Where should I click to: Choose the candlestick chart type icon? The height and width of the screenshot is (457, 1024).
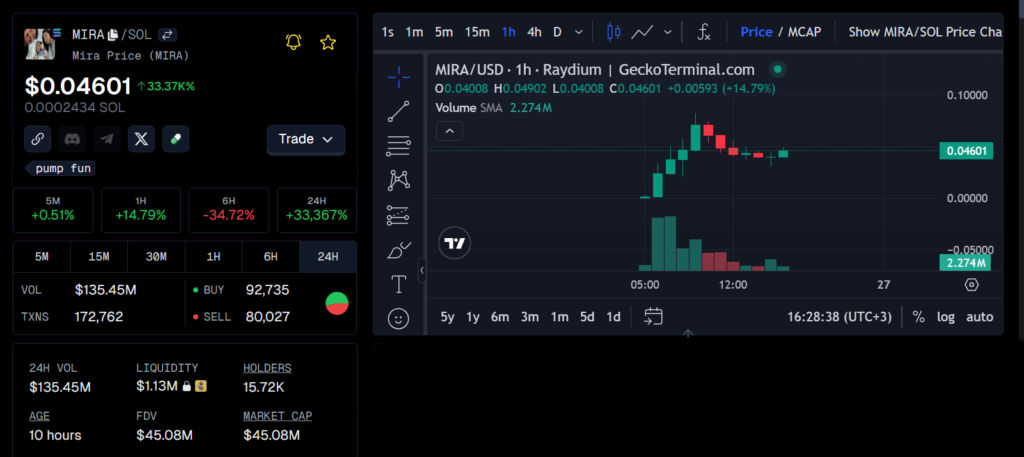(x=613, y=32)
